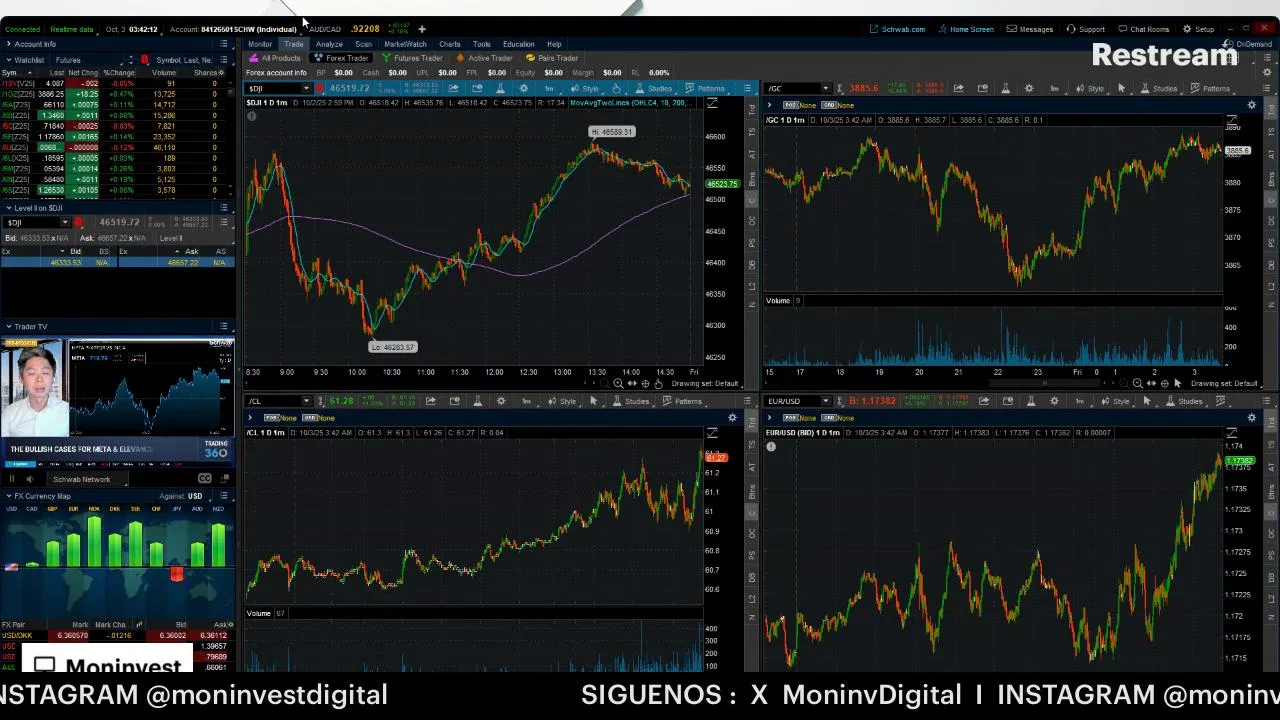Image resolution: width=1280 pixels, height=720 pixels.
Task: Open FX Currency Map gadget menu icon
Action: 223,496
